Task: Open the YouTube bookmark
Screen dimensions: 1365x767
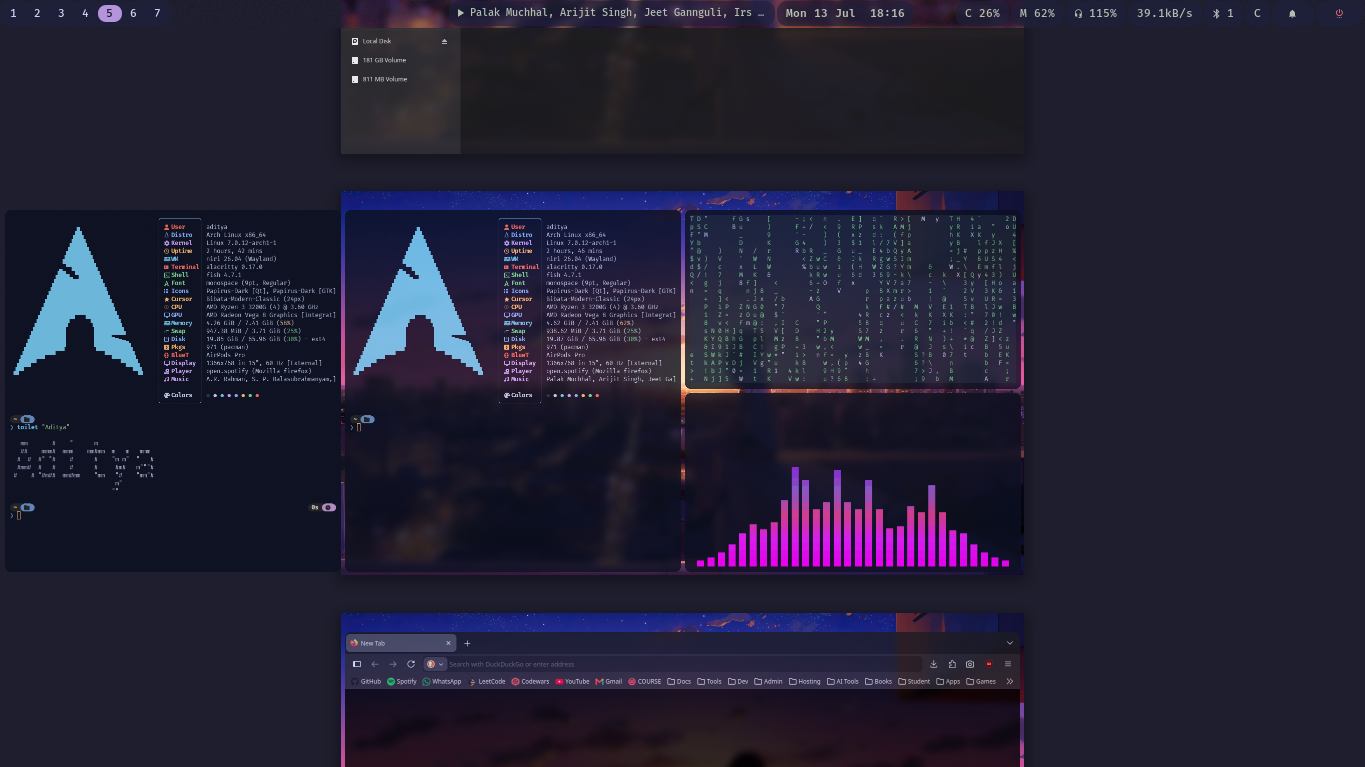Action: 572,682
